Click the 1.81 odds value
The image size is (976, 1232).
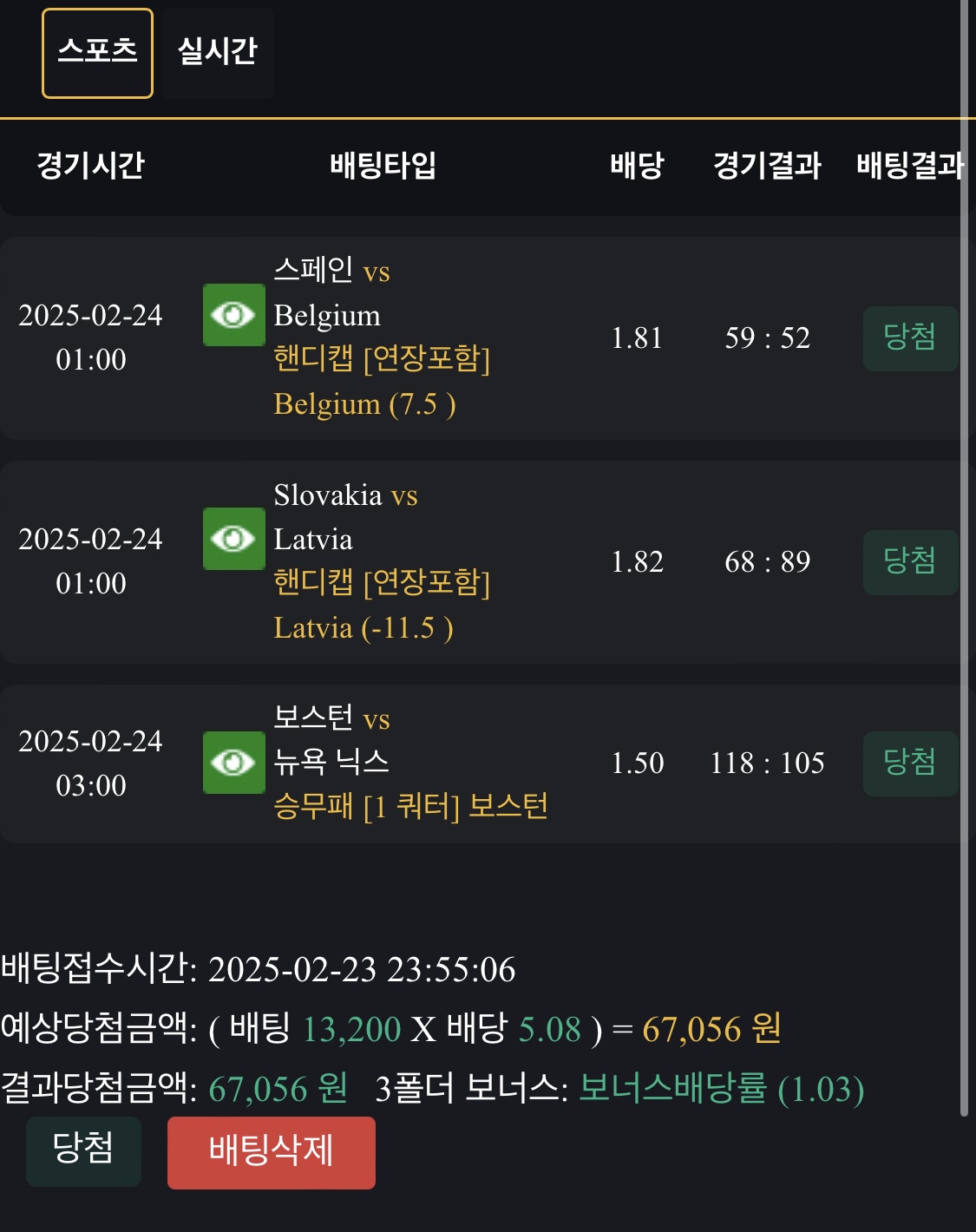click(637, 338)
